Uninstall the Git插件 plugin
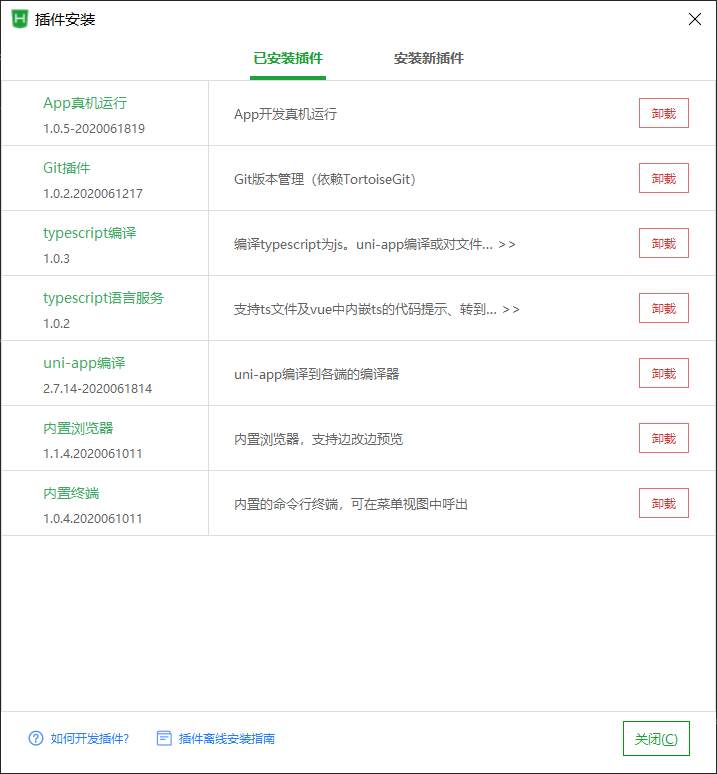The width and height of the screenshot is (717, 774). [x=664, y=178]
